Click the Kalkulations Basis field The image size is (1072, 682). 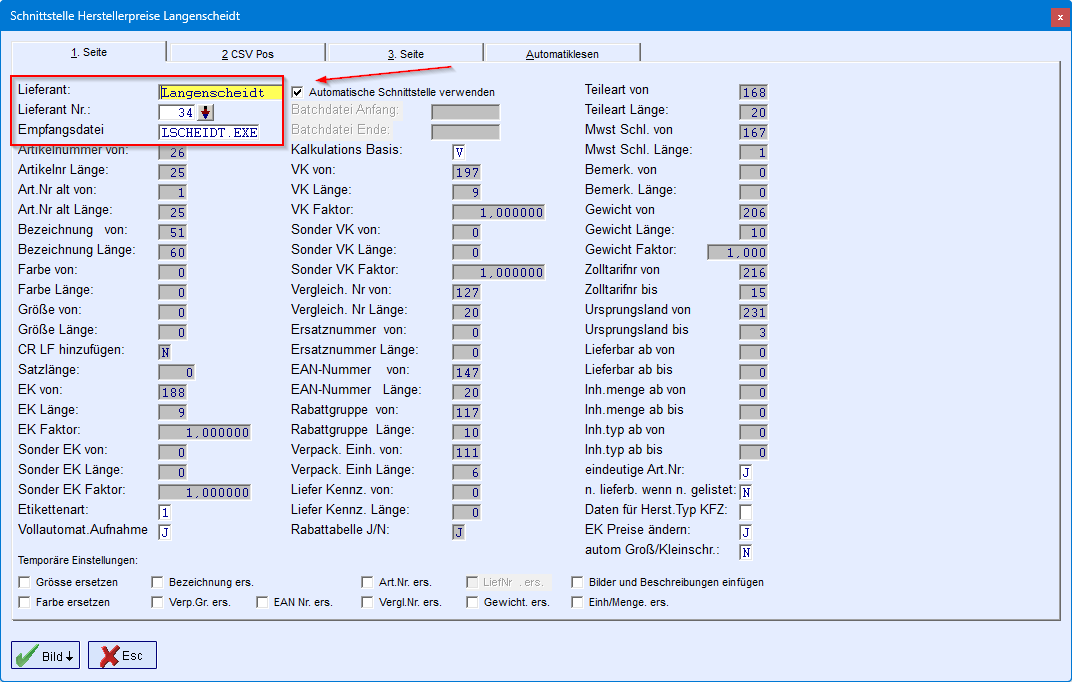[459, 152]
